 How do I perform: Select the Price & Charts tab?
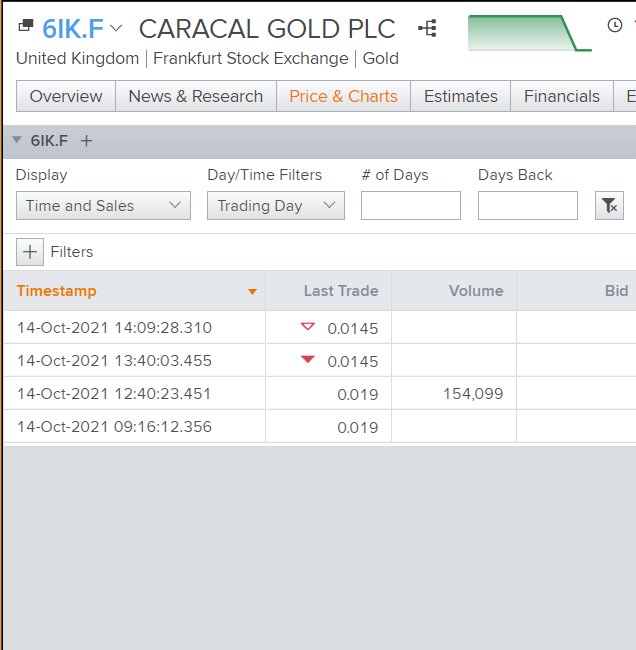343,96
